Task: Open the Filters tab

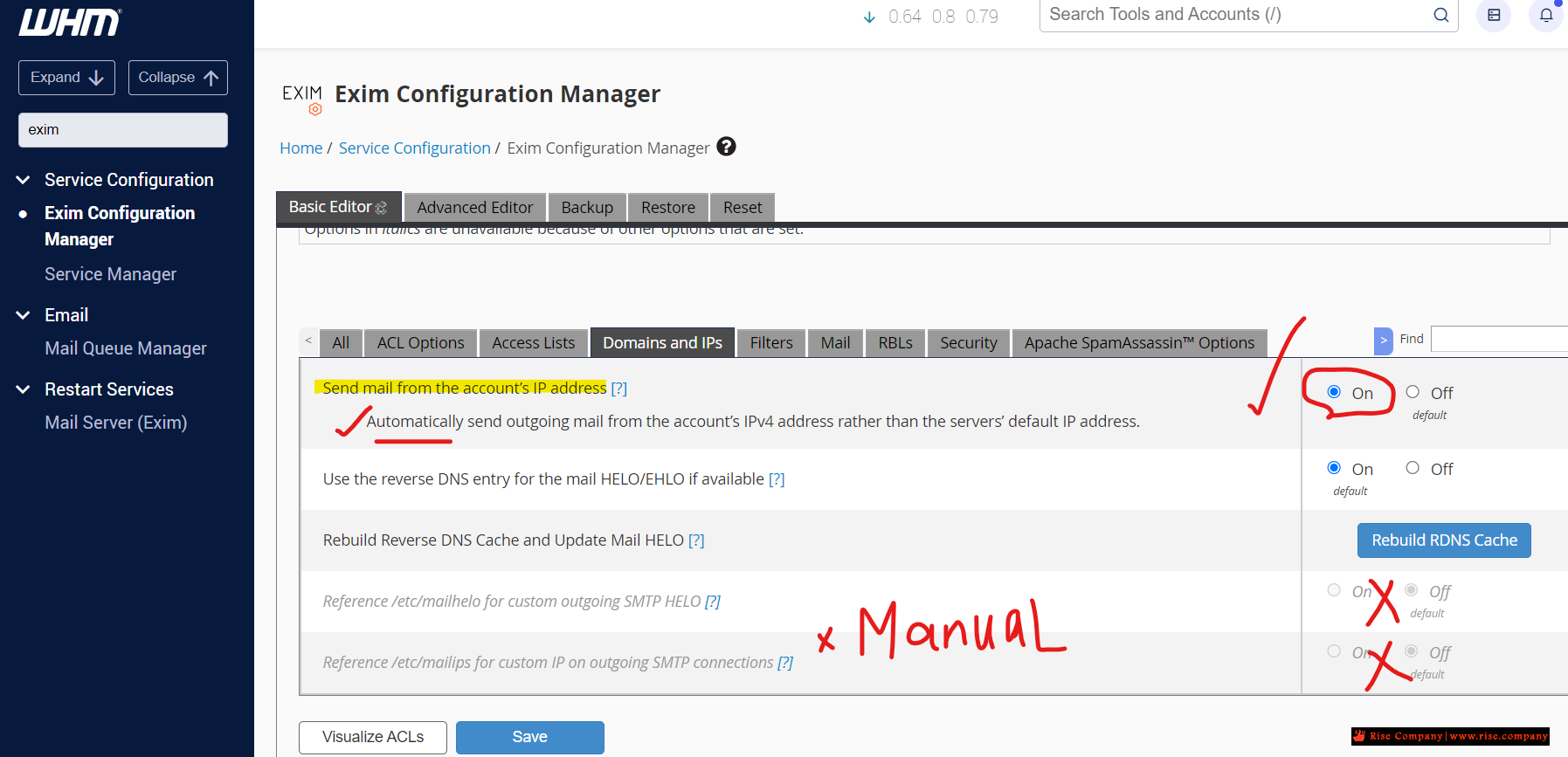Action: coord(771,343)
